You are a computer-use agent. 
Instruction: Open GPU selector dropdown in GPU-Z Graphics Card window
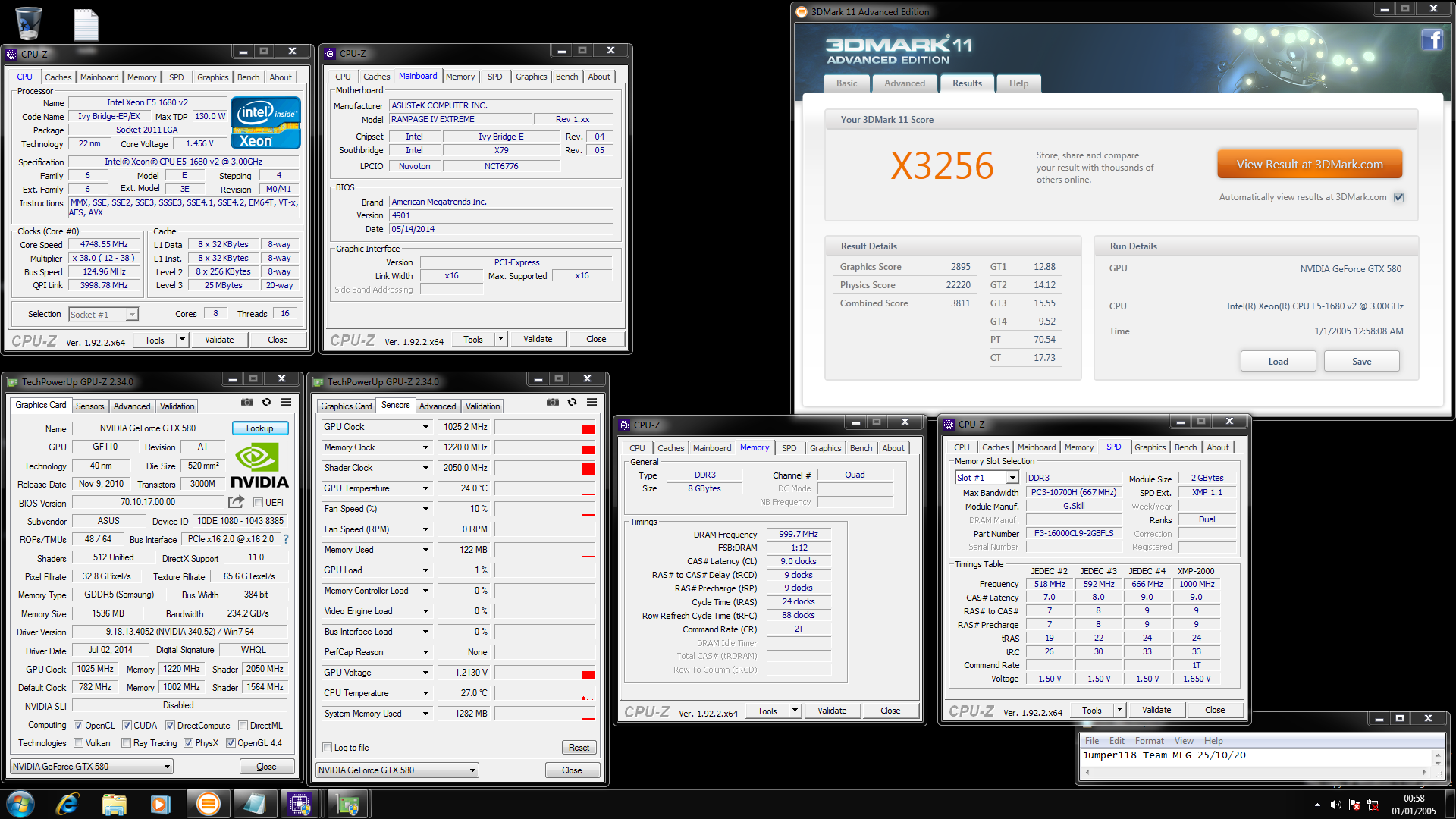(92, 767)
